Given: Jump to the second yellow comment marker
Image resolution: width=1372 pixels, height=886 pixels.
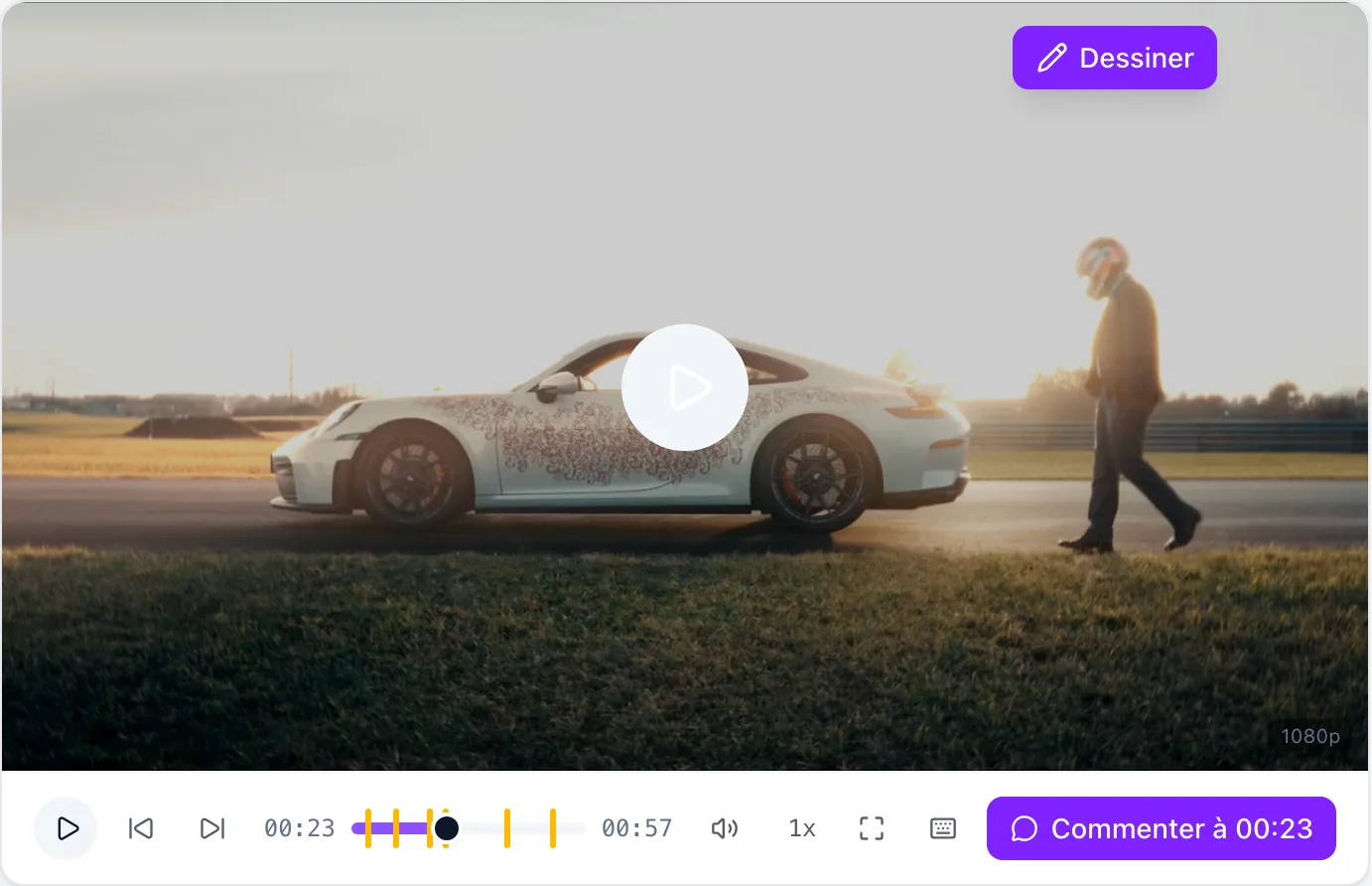Looking at the screenshot, I should pos(396,828).
